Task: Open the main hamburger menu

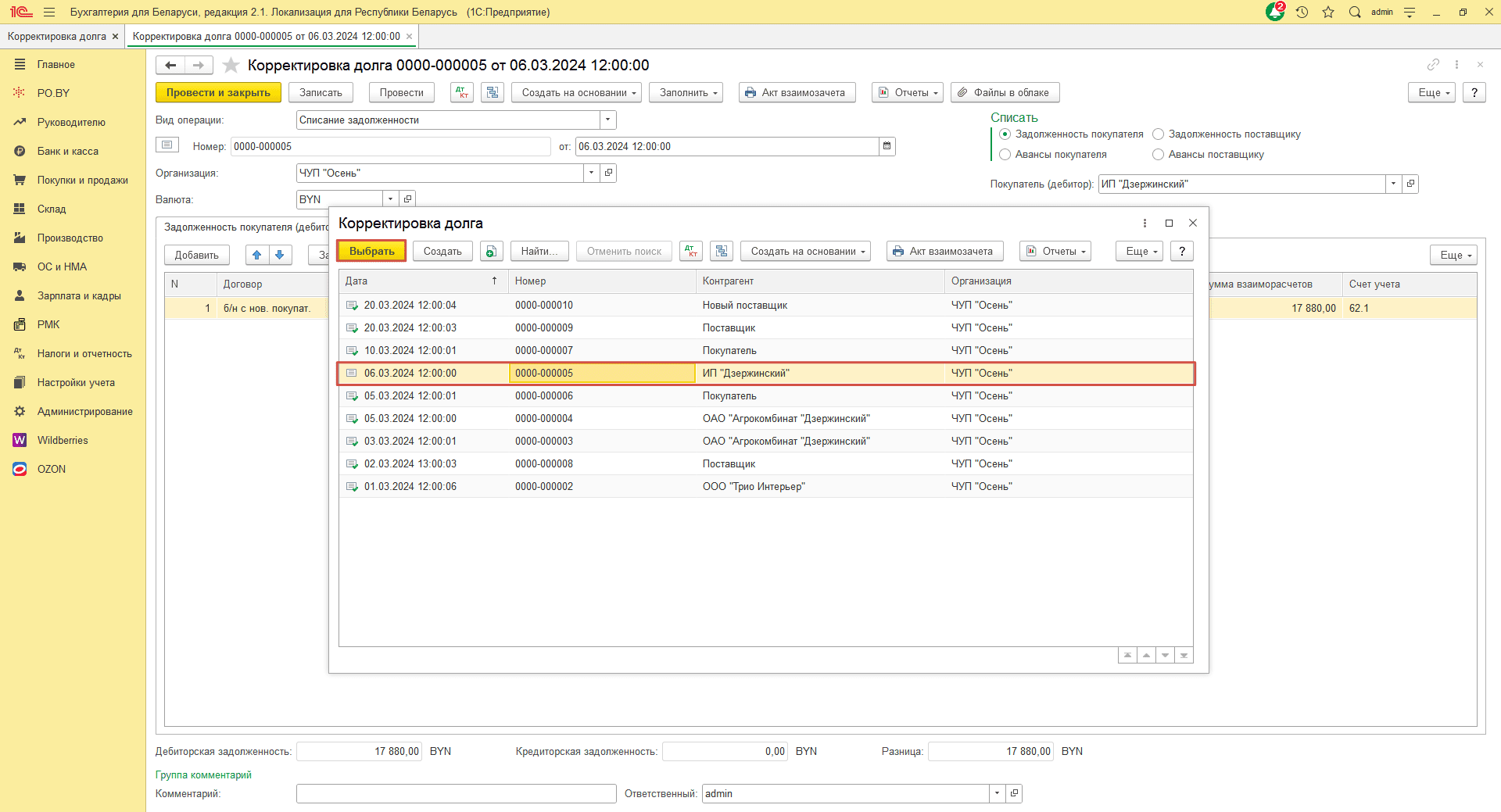Action: pos(49,12)
